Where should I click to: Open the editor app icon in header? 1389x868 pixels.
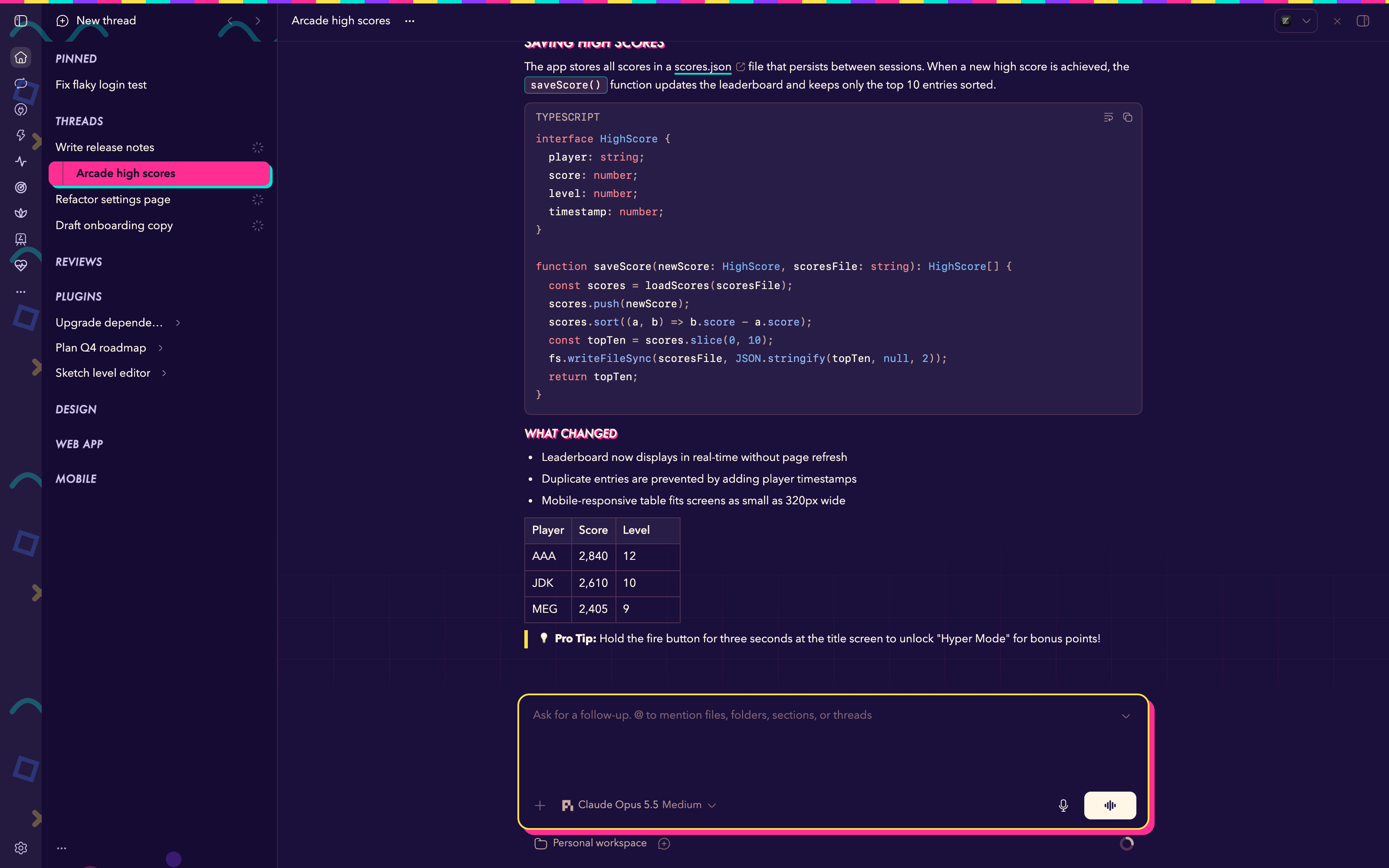(1286, 21)
